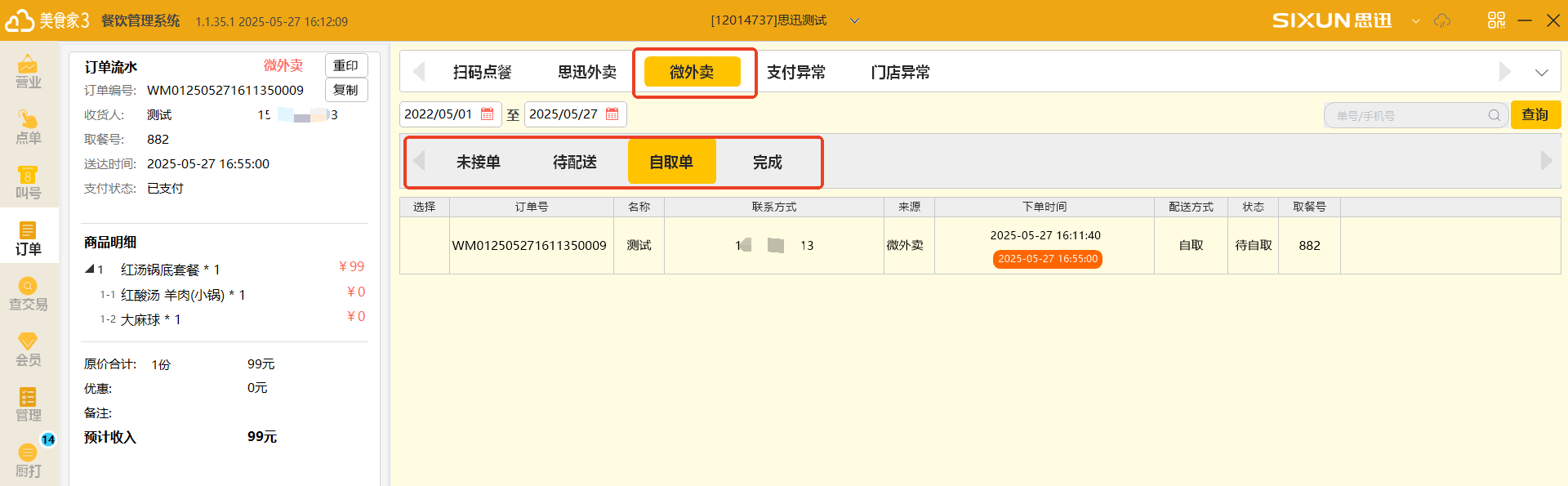The image size is (1568, 486).
Task: Click the 联系方式 column header
Action: [x=774, y=207]
